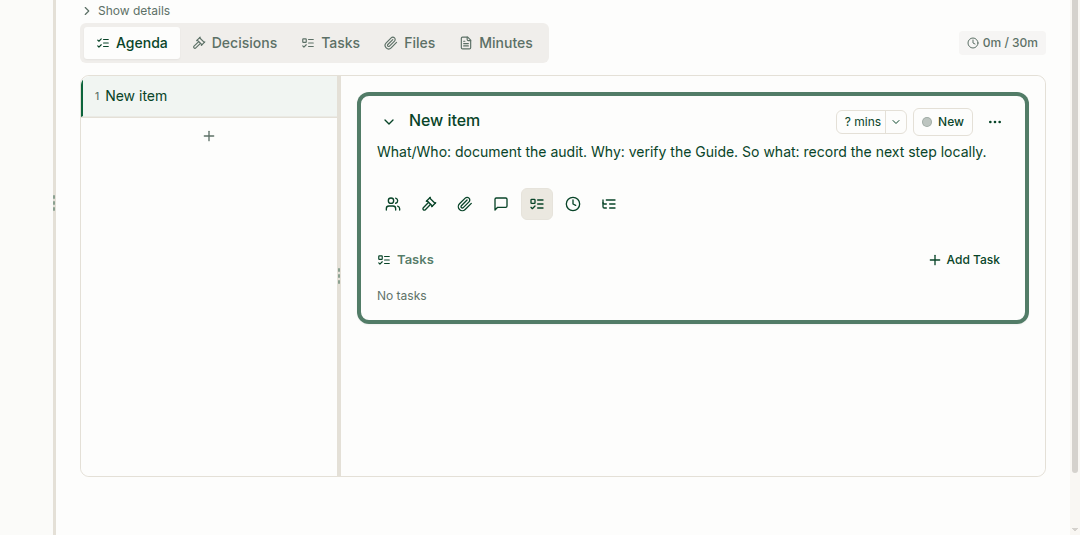Collapse the New item card chevron
This screenshot has width=1080, height=535.
click(x=388, y=122)
